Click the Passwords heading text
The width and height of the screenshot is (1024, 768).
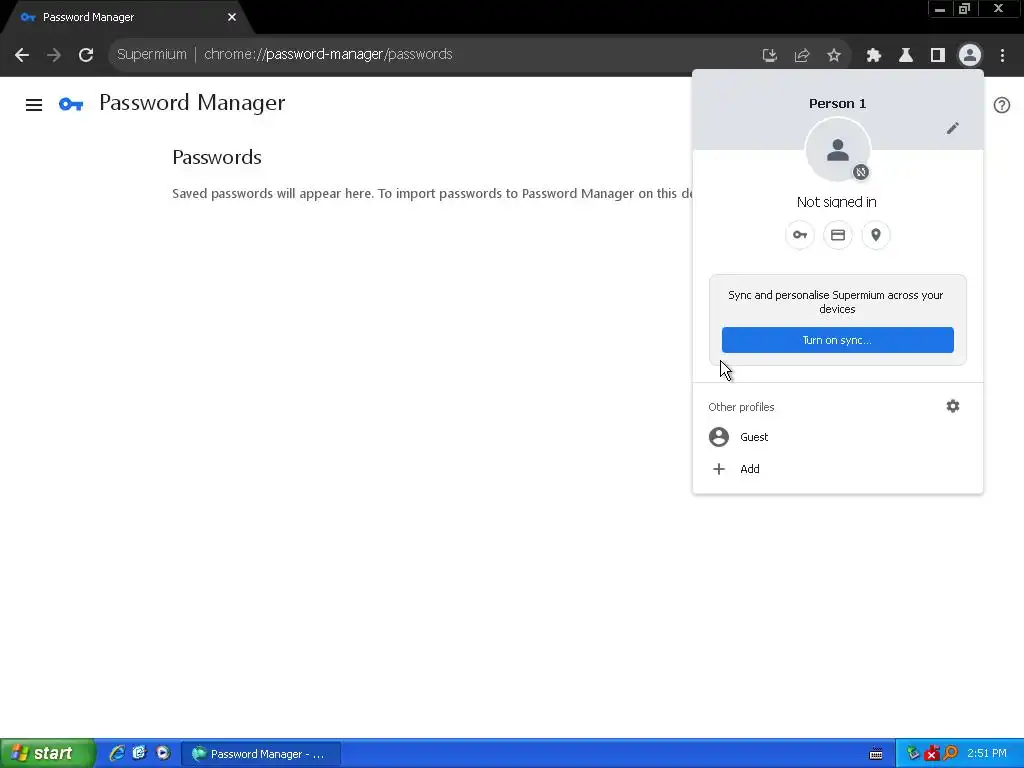pos(217,157)
